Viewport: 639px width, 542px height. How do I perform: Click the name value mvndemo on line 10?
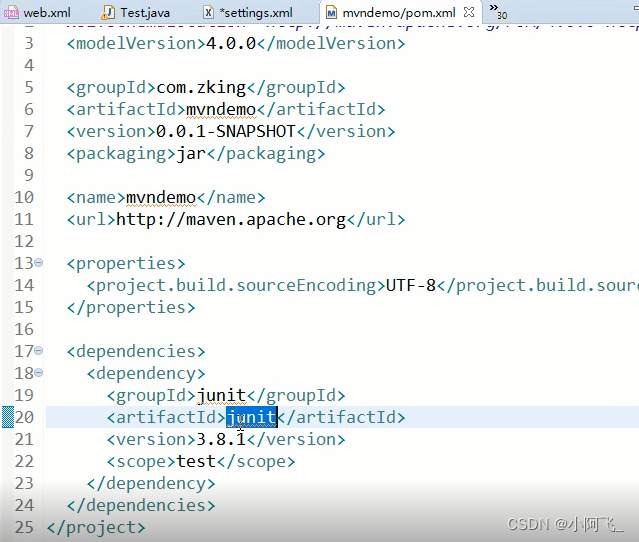click(x=161, y=198)
